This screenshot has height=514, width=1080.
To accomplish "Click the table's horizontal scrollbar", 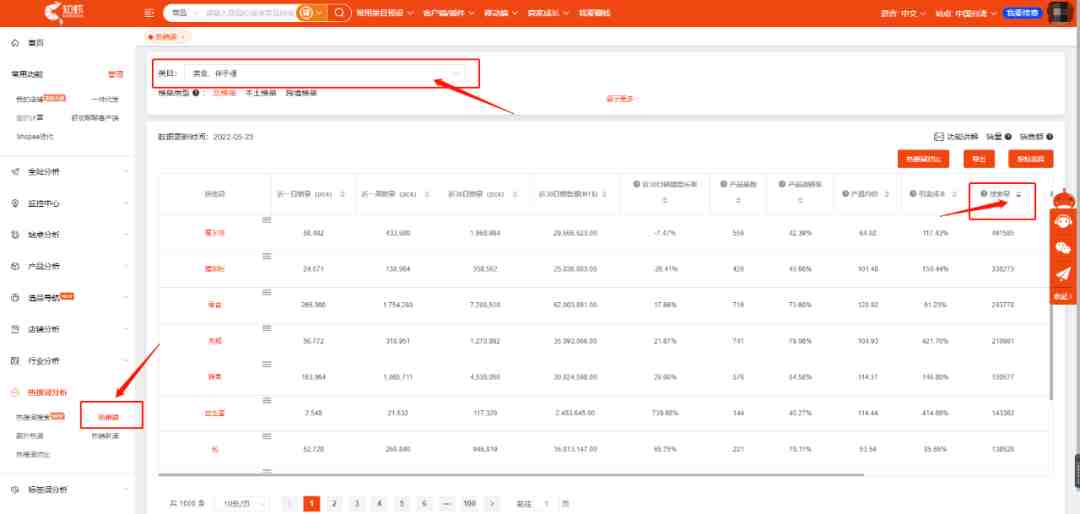I will pyautogui.click(x=510, y=475).
